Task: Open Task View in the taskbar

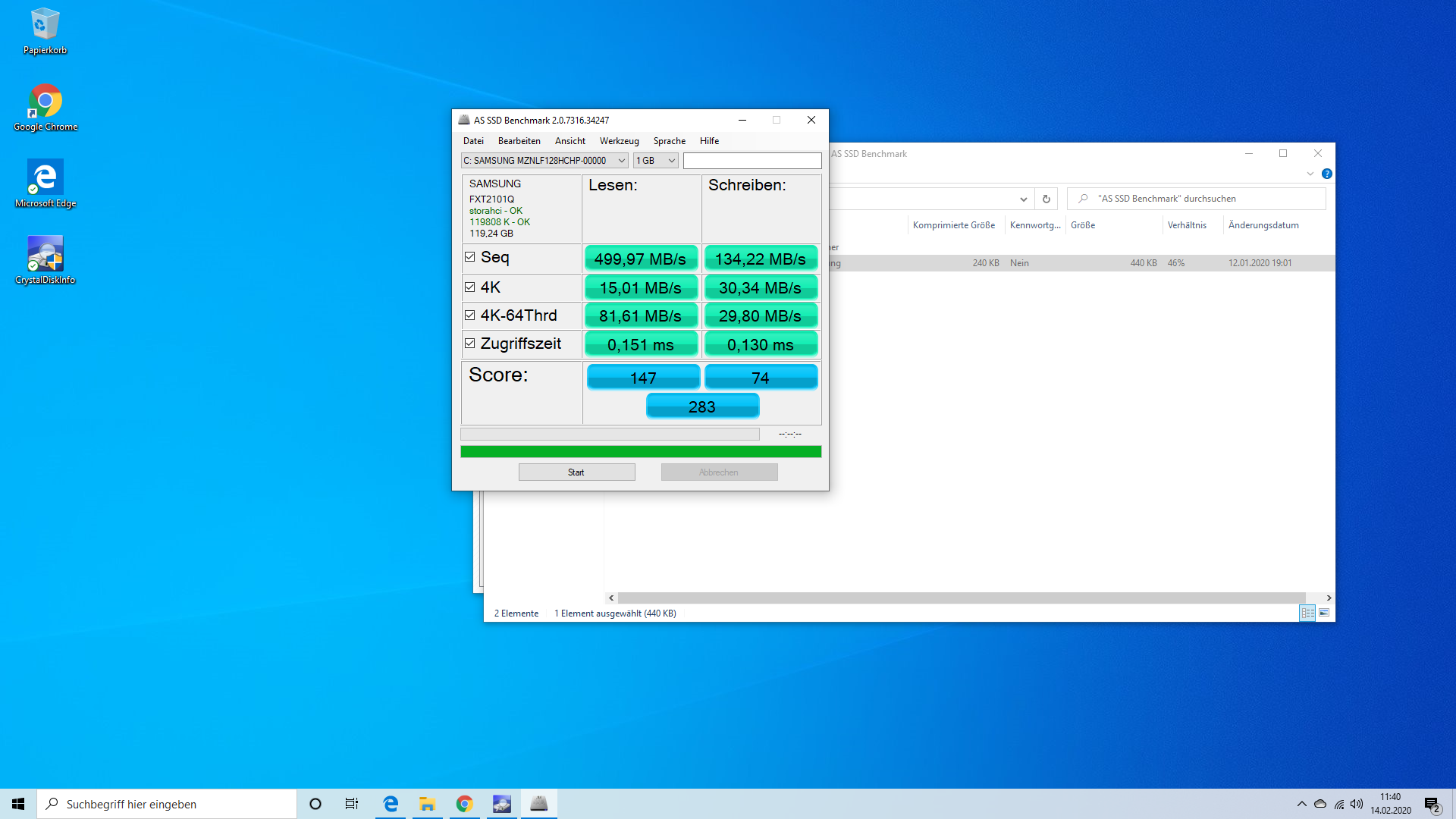Action: click(352, 804)
